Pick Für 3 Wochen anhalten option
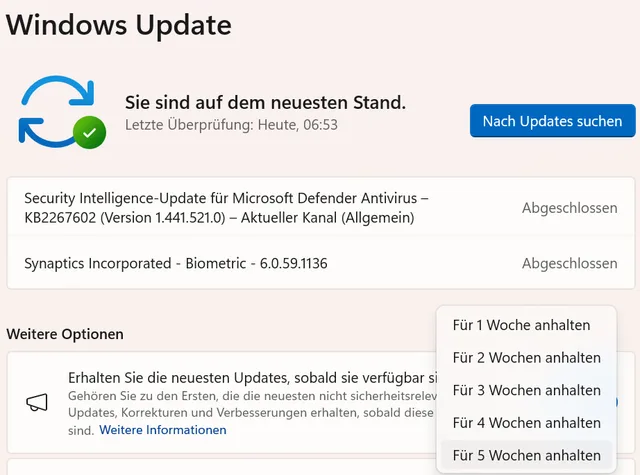Viewport: 640px width, 475px height. (x=526, y=390)
